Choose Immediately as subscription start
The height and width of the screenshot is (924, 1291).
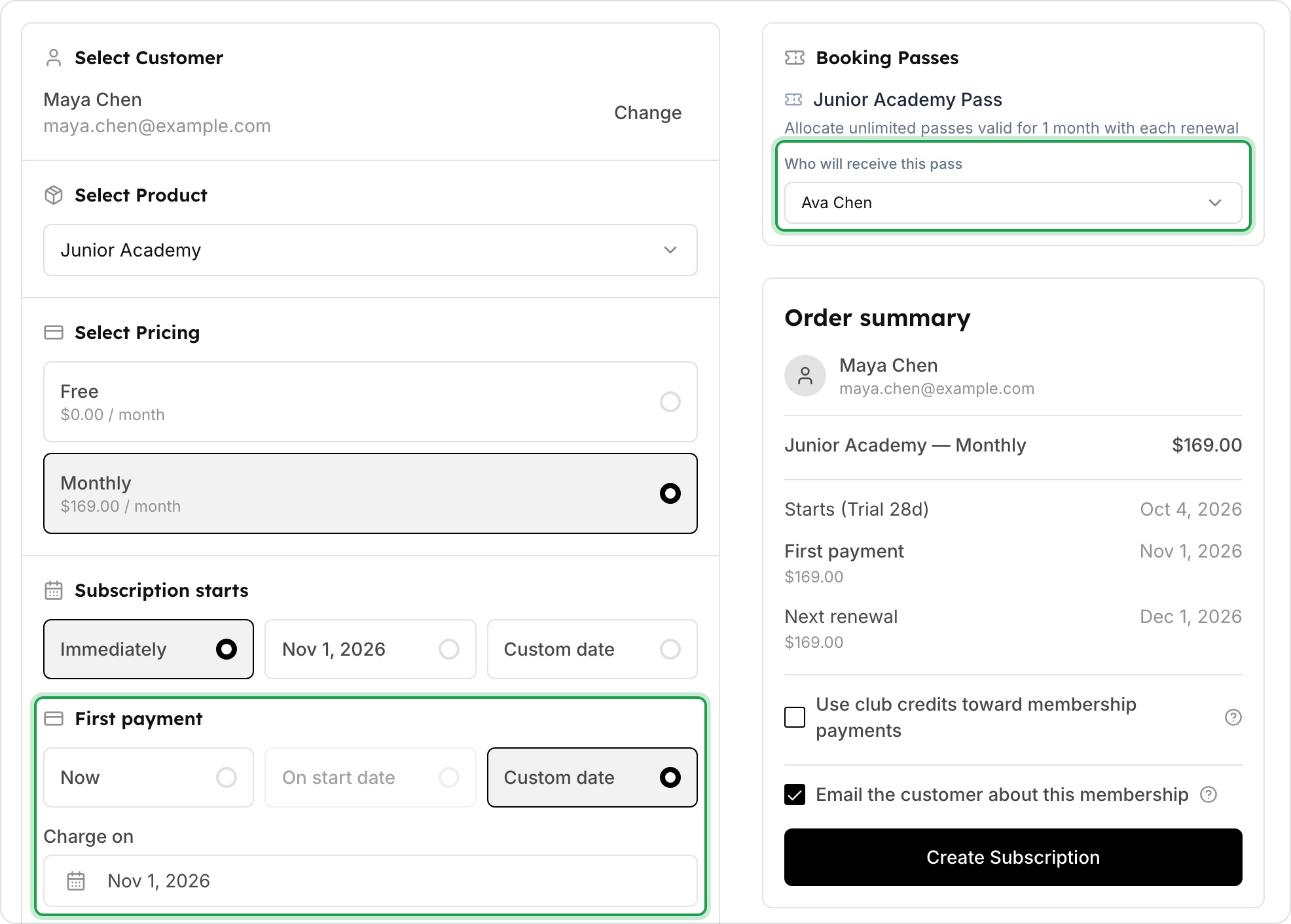(x=149, y=649)
